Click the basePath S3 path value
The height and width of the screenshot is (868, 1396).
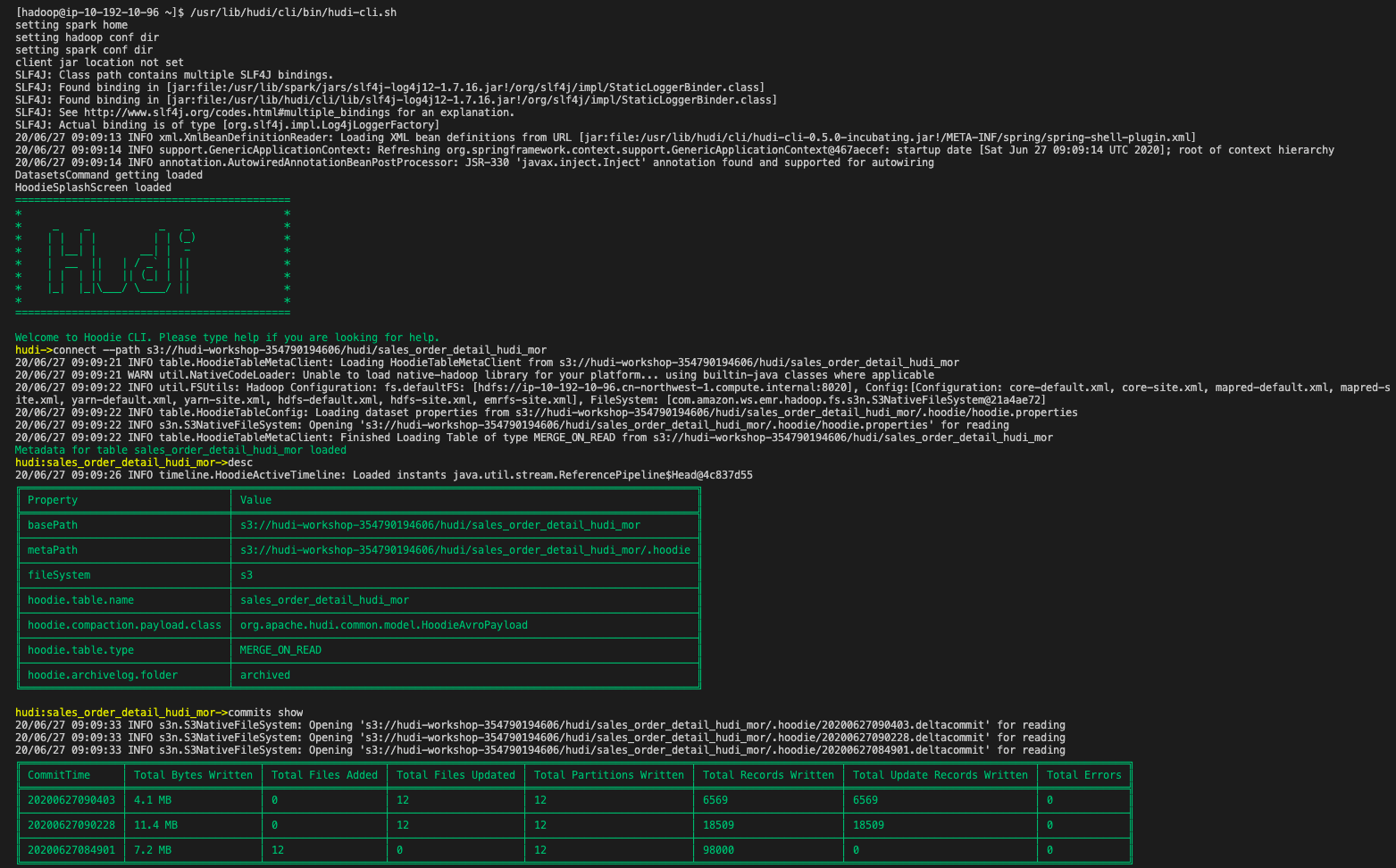(439, 525)
